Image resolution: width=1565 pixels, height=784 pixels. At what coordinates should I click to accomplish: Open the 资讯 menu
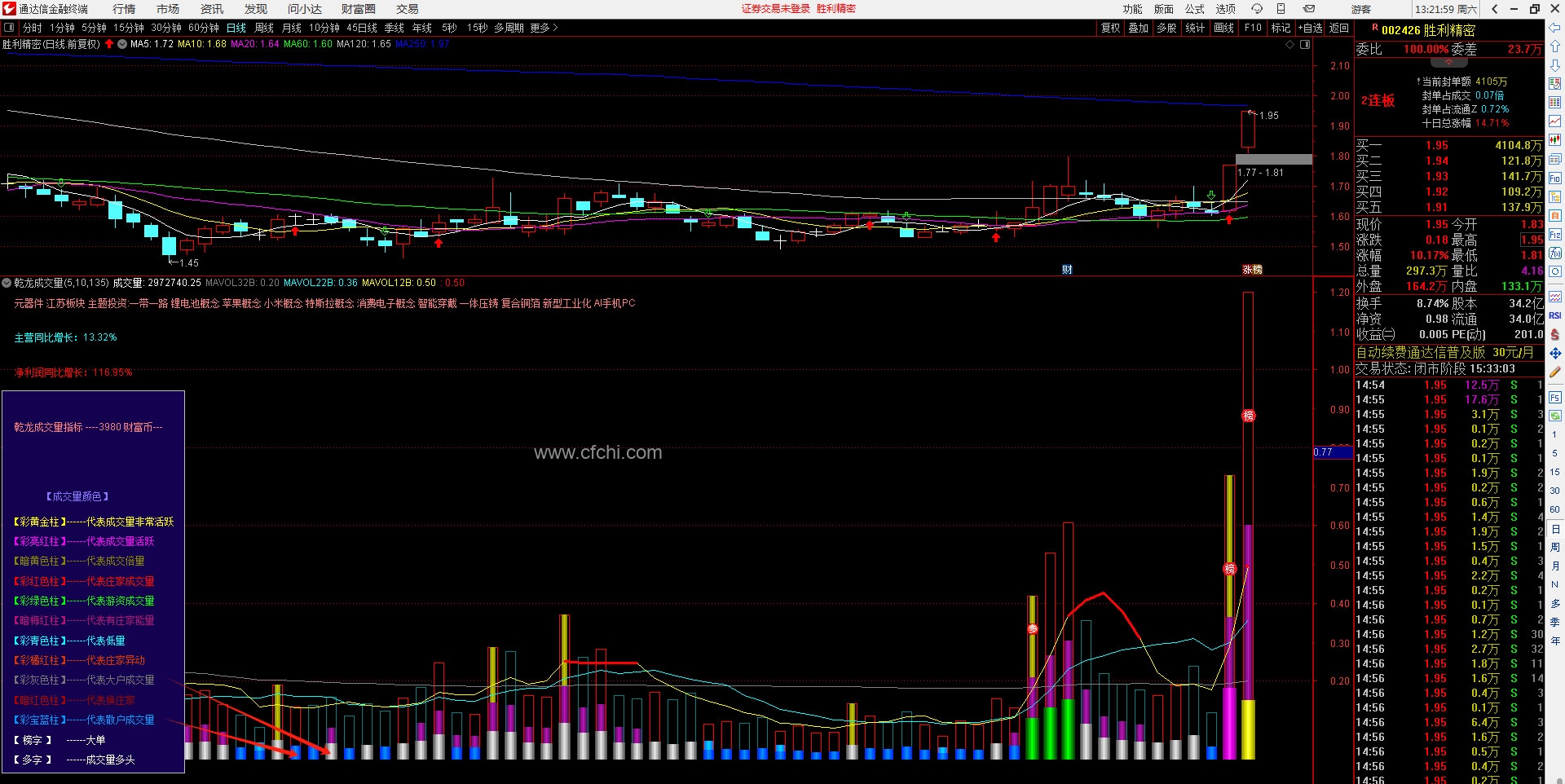(212, 9)
